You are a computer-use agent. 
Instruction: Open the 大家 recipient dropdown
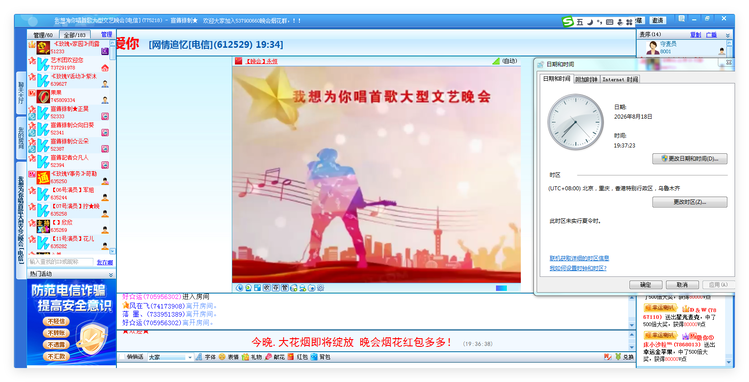(x=170, y=357)
